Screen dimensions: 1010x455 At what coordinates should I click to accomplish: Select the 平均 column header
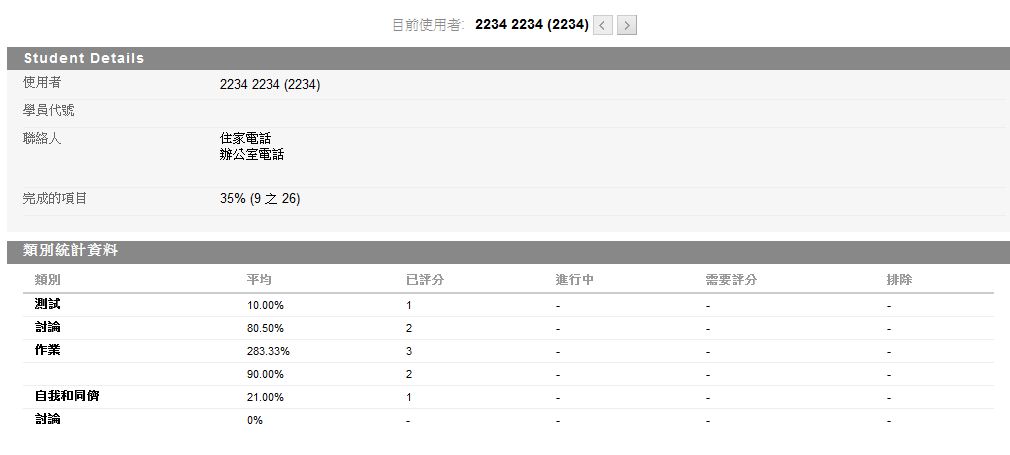coord(259,280)
